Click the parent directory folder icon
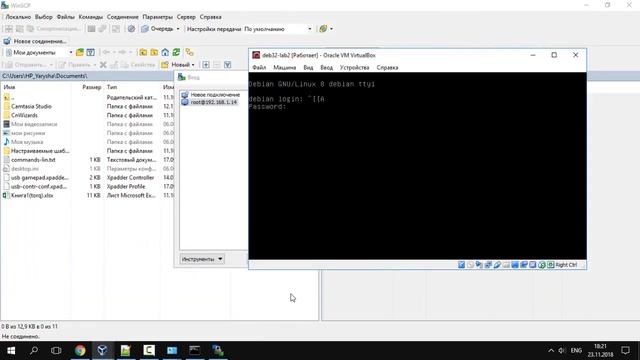Image resolution: width=640 pixels, height=360 pixels. [x=143, y=52]
